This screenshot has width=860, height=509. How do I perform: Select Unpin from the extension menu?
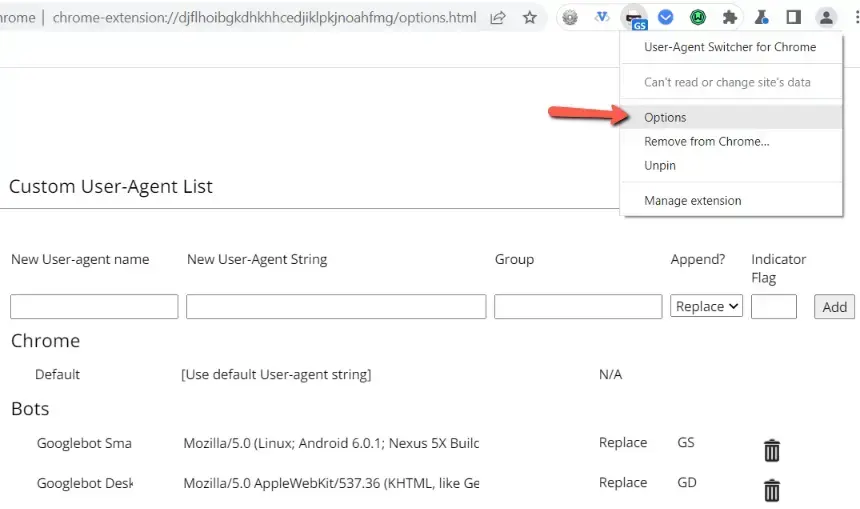[660, 165]
